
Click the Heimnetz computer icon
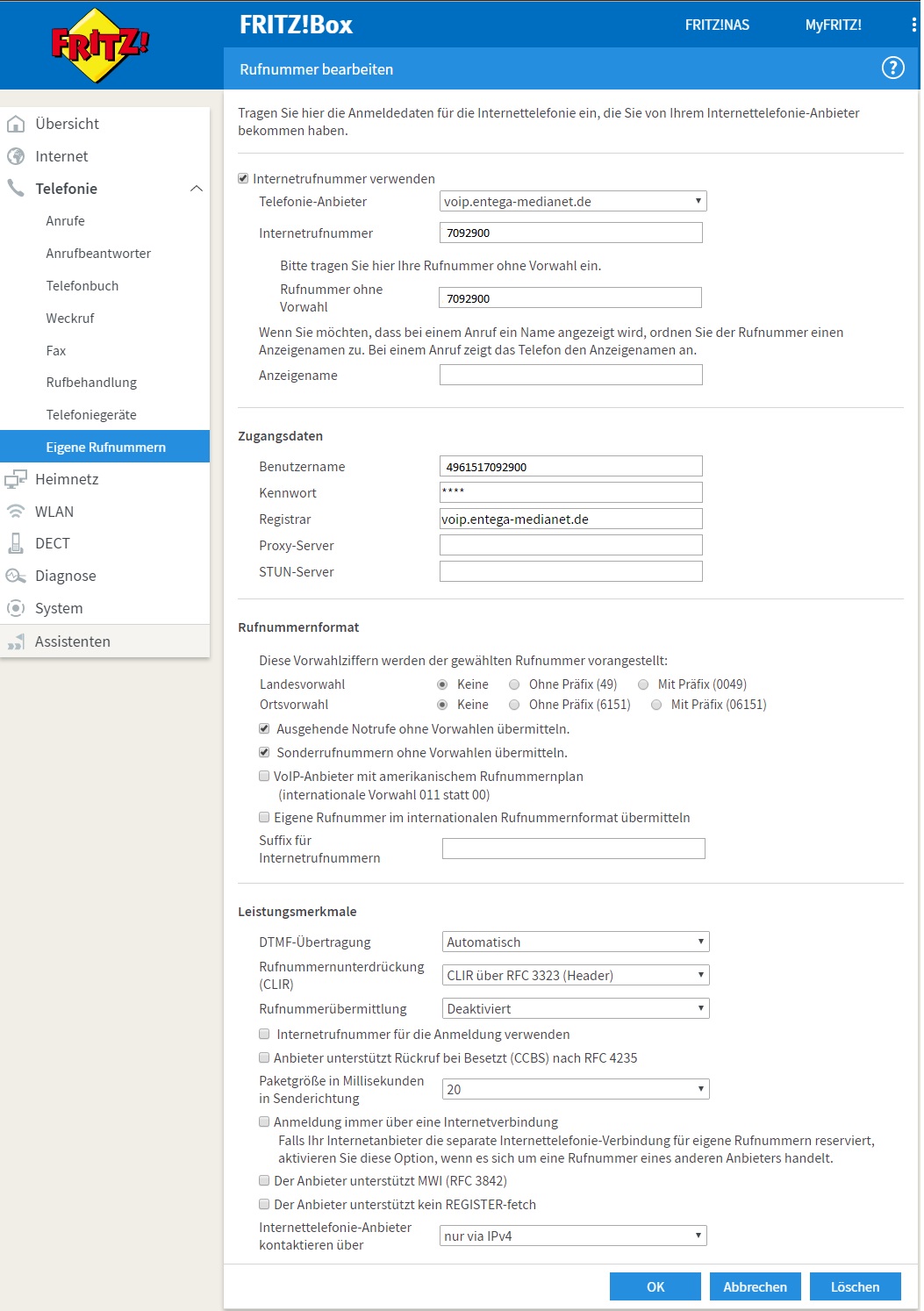pyautogui.click(x=16, y=479)
